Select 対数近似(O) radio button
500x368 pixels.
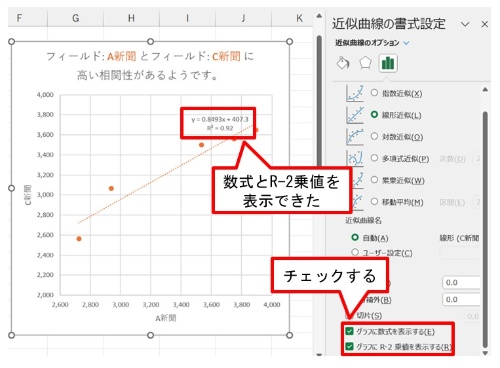pyautogui.click(x=374, y=136)
